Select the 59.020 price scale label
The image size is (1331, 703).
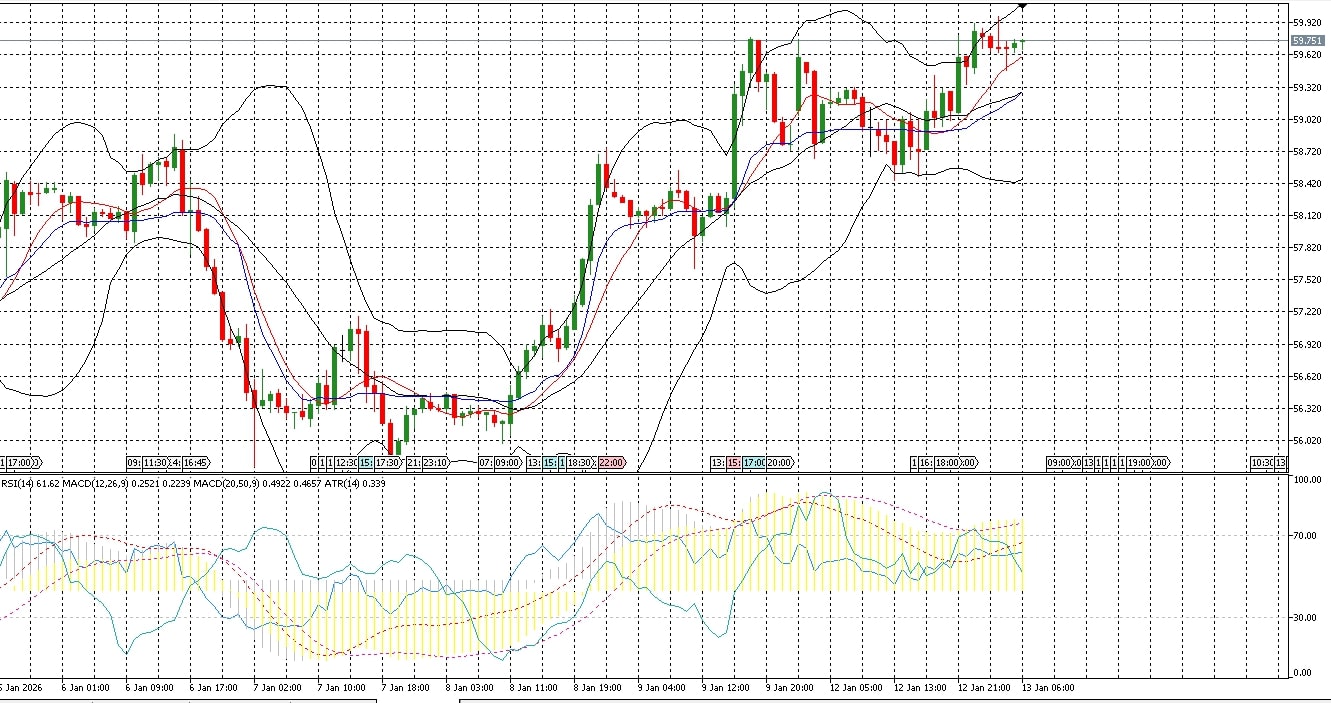(1305, 120)
